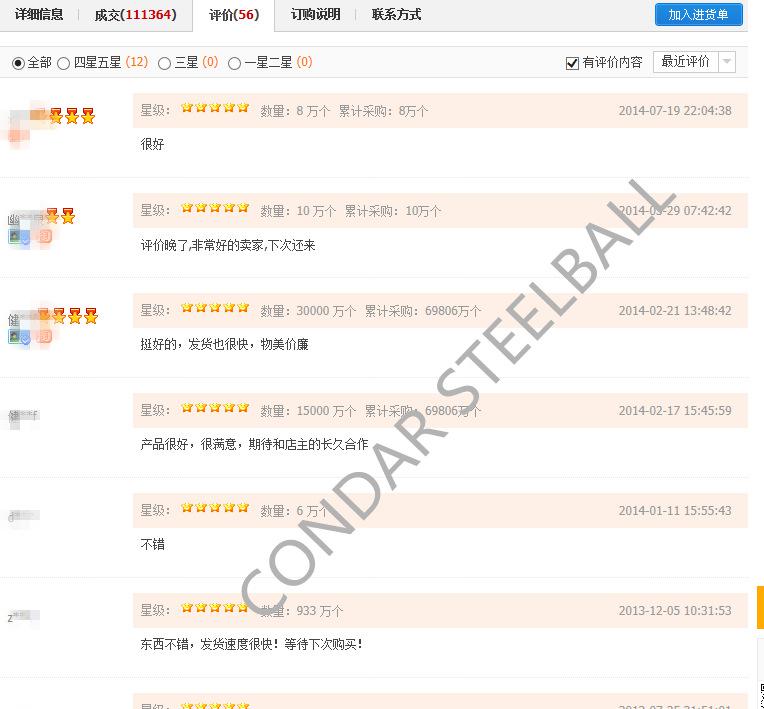764x709 pixels.
Task: Select the 三星 (0) radio filter
Action: click(165, 63)
